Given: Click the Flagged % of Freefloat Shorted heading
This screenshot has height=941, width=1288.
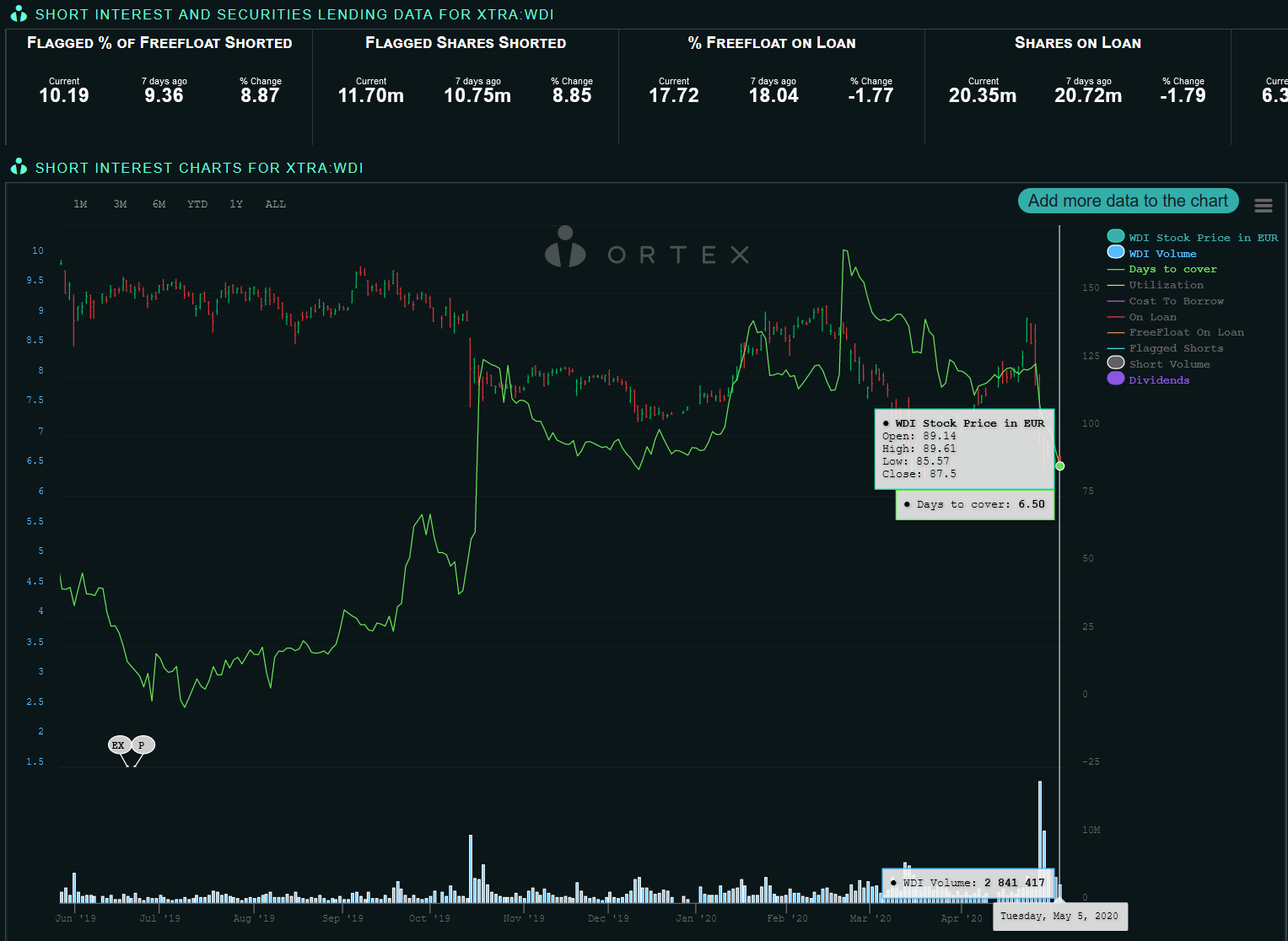Looking at the screenshot, I should (159, 43).
